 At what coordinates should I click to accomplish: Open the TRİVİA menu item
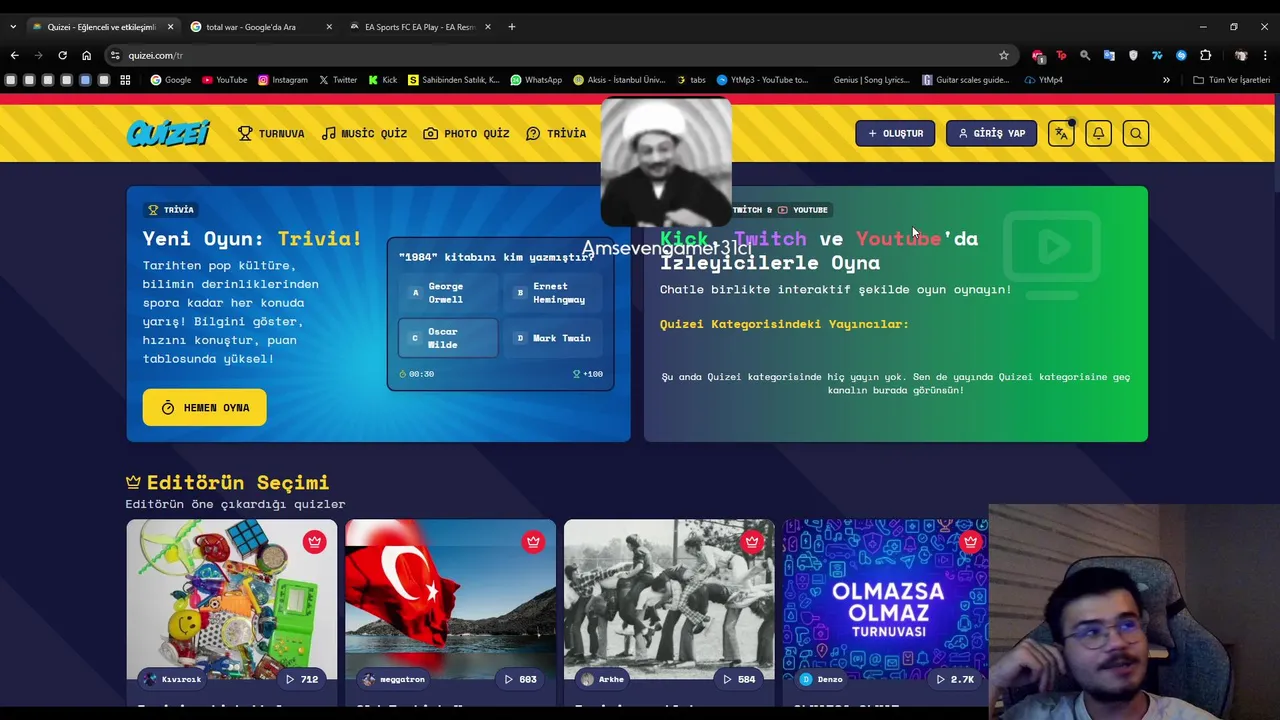pos(556,133)
